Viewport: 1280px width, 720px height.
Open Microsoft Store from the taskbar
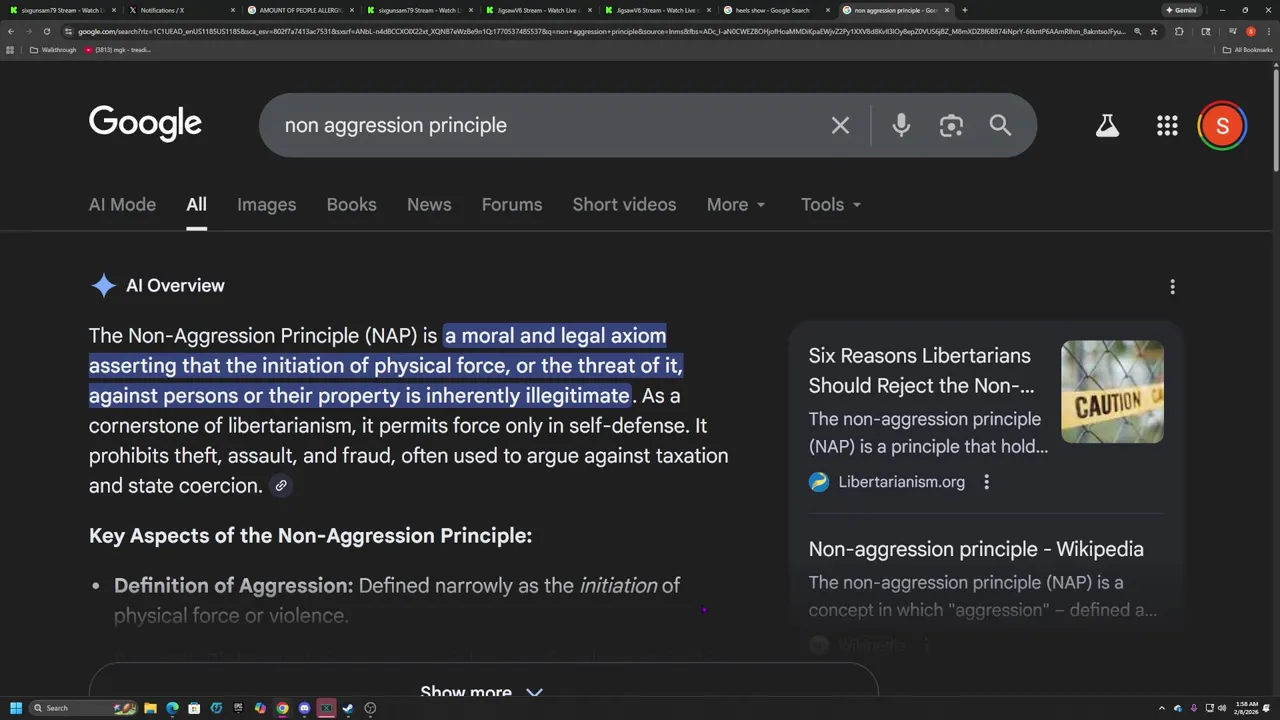(x=194, y=708)
